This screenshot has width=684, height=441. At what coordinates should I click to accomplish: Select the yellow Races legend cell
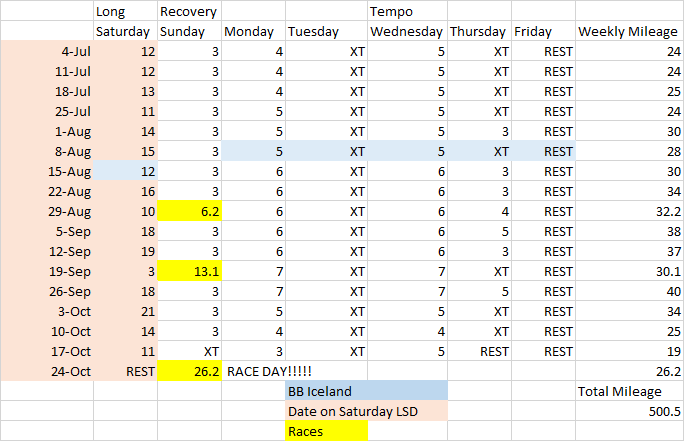click(366, 431)
